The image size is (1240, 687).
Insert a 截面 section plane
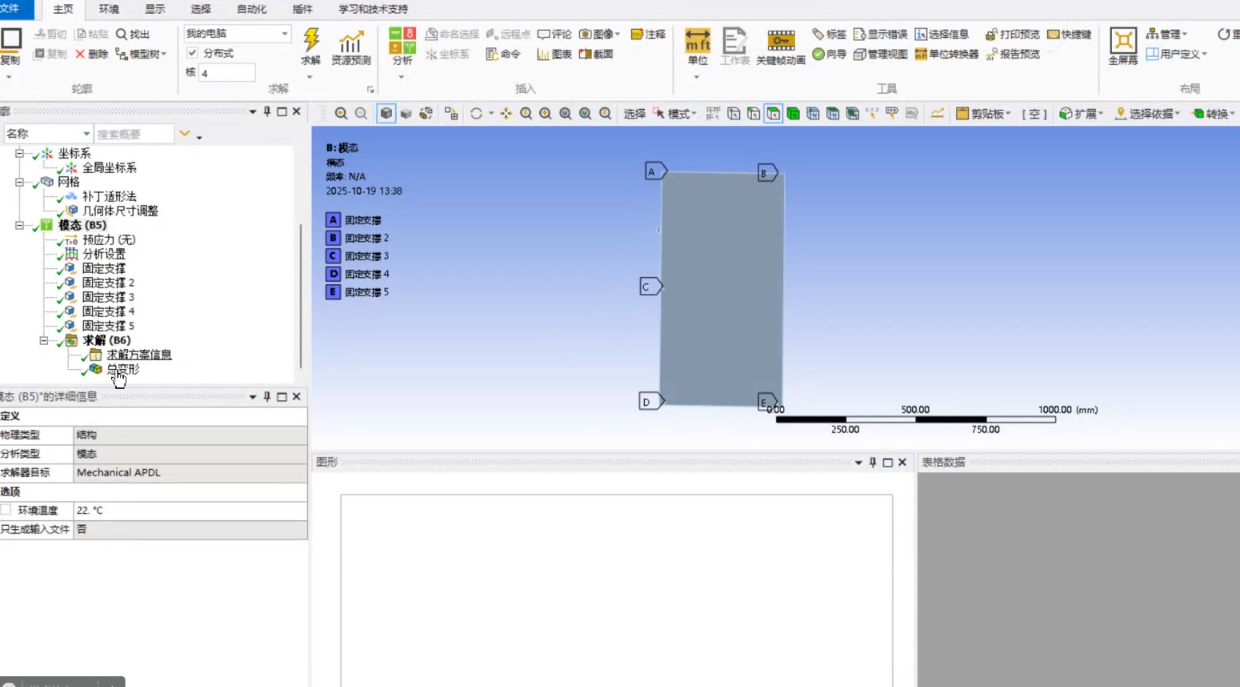point(596,54)
